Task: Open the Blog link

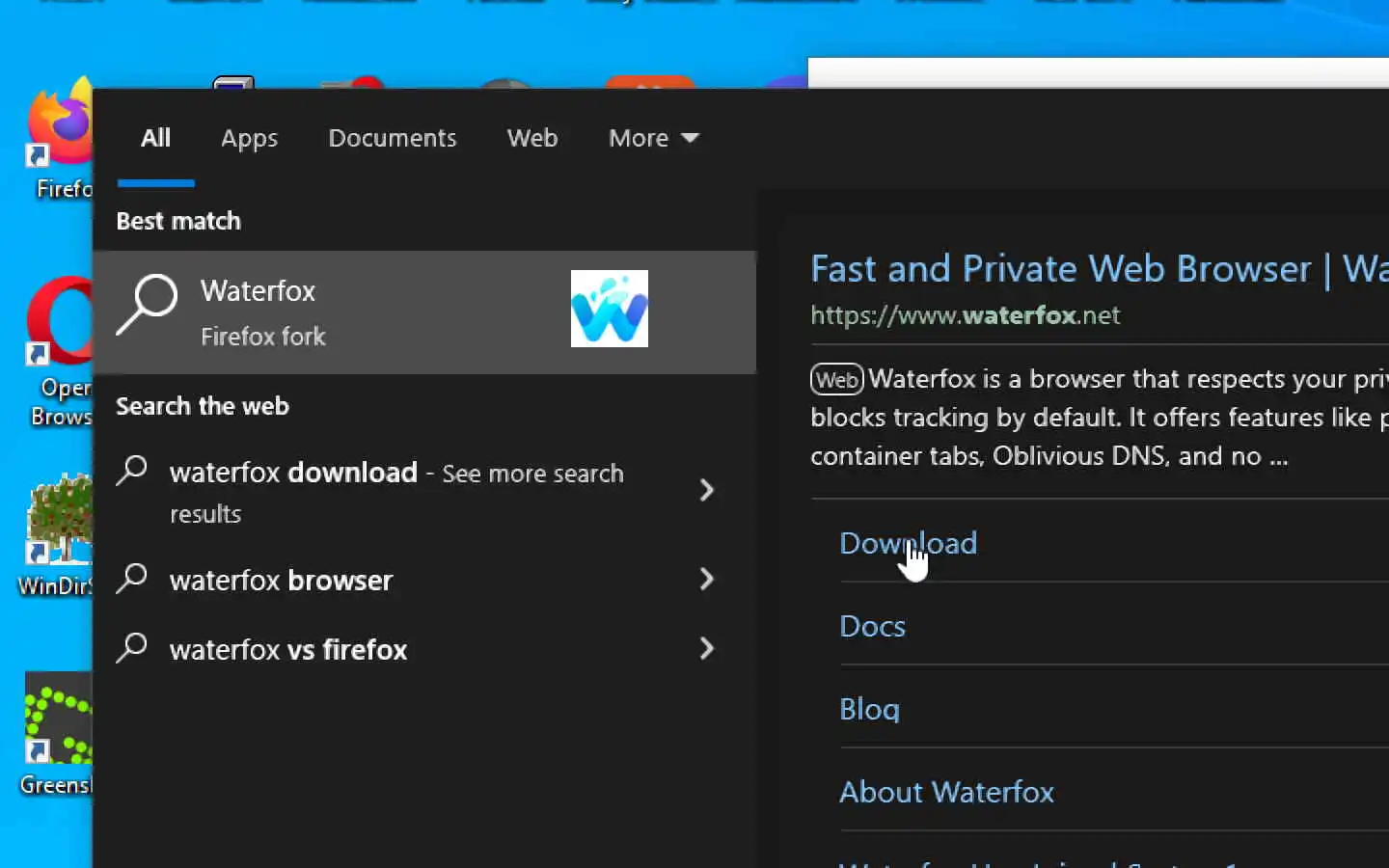Action: [869, 709]
